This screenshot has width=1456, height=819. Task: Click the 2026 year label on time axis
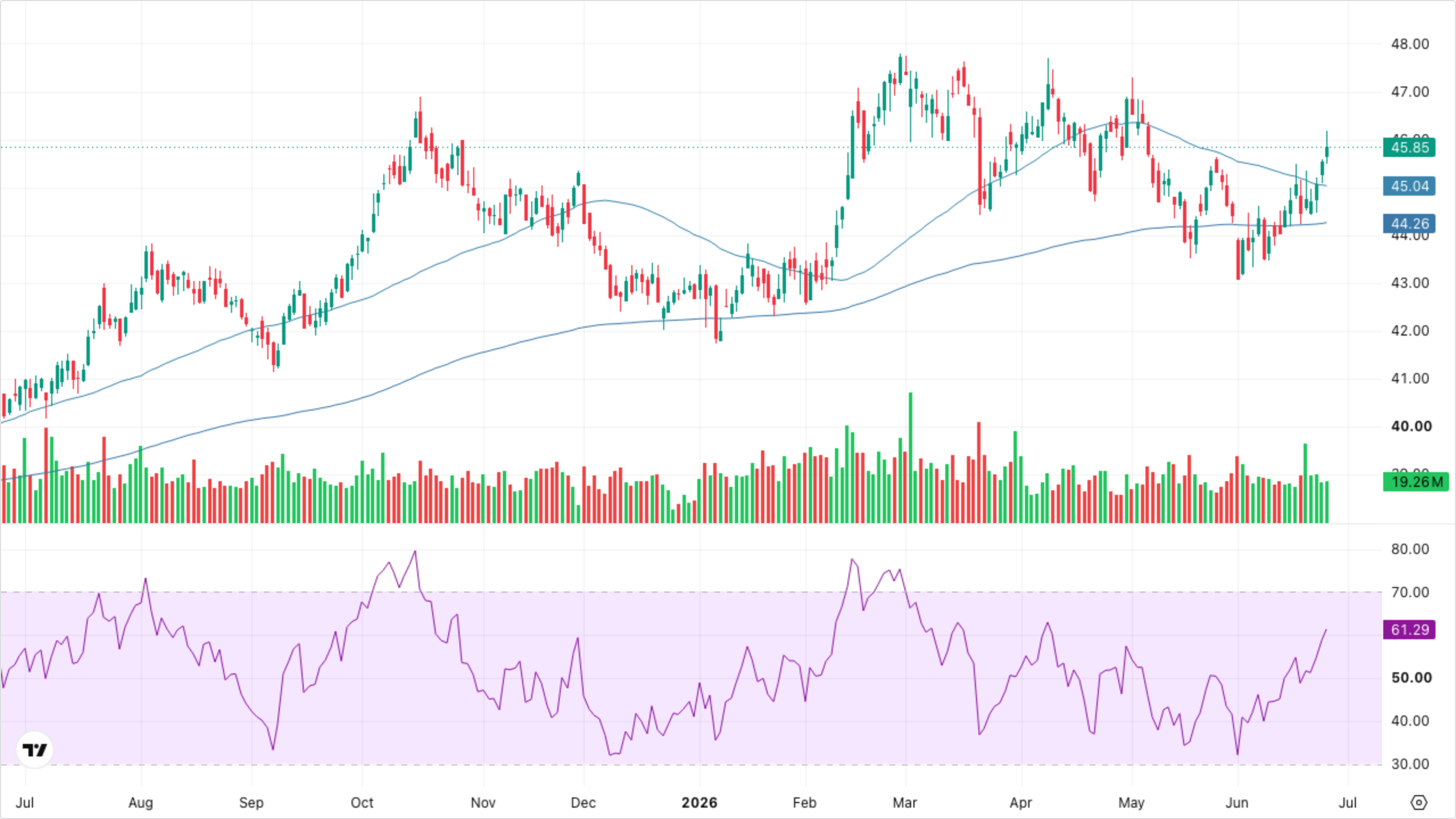coord(699,803)
